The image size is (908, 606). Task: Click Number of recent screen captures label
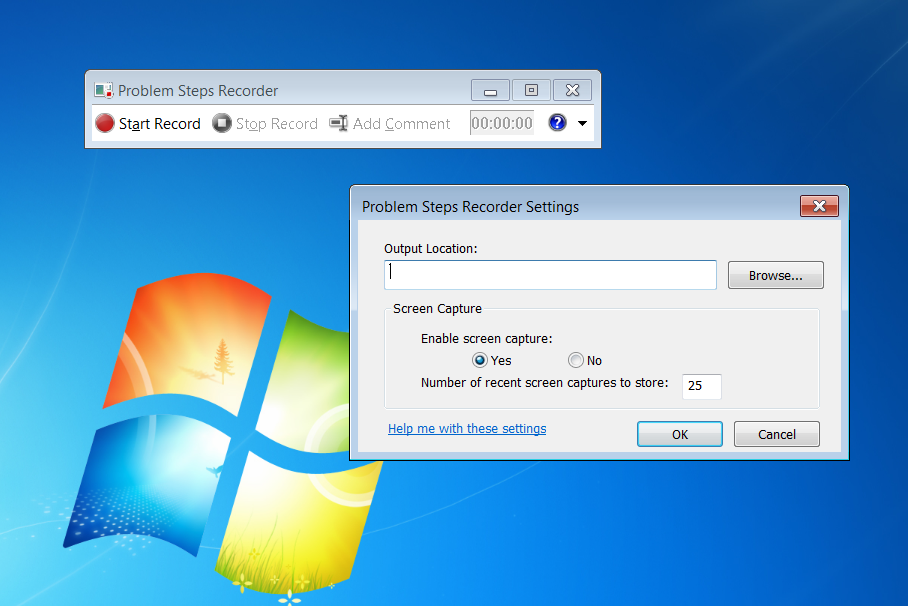(x=544, y=383)
